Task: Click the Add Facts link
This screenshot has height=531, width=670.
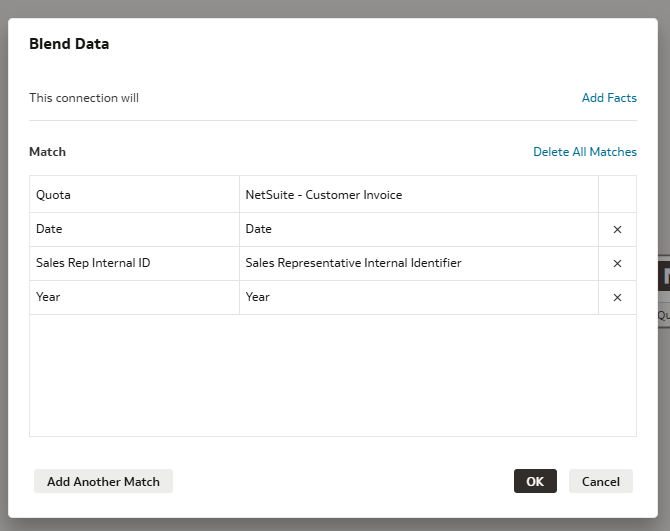Action: point(609,98)
